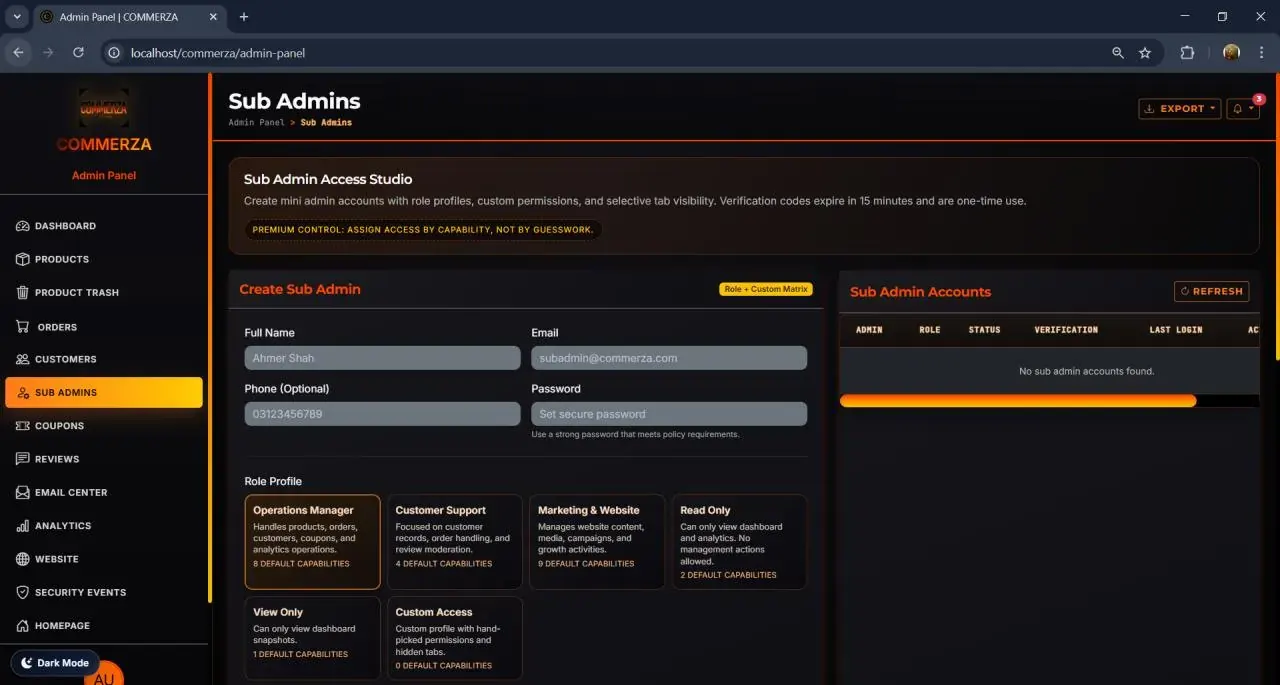This screenshot has height=685, width=1280.
Task: Click the COMMERZA logo image
Action: [x=104, y=108]
